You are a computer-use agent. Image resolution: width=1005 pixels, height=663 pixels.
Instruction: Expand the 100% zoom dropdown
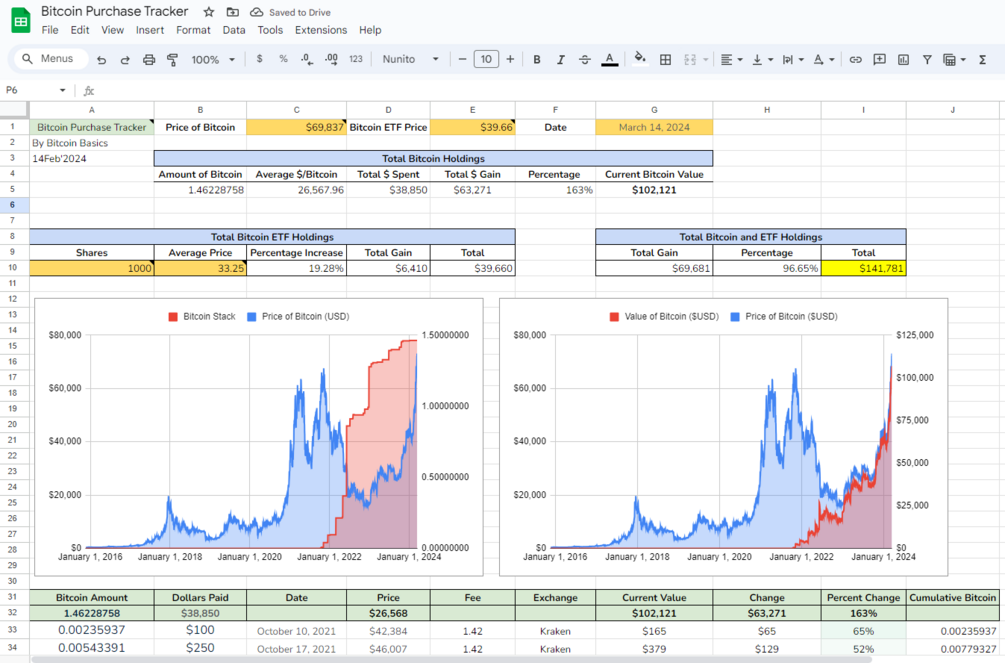pyautogui.click(x=213, y=60)
